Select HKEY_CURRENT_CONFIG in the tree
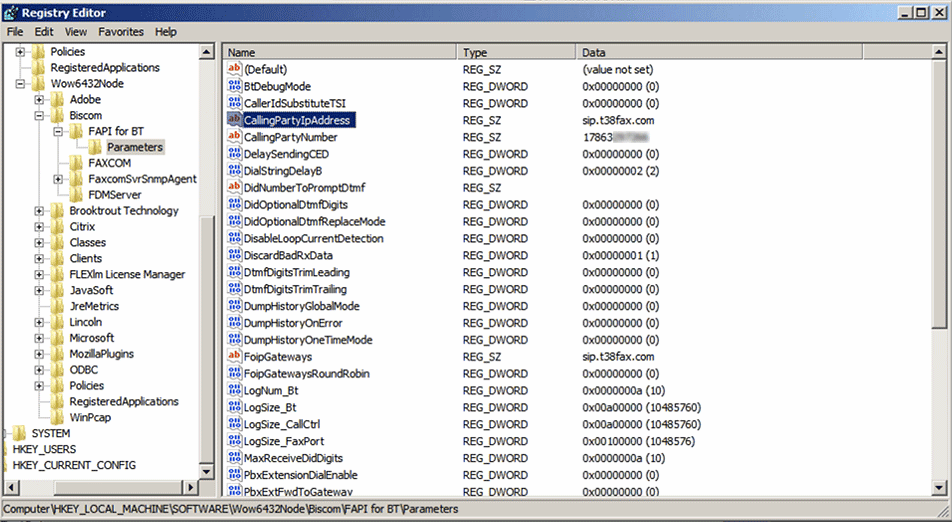 (74, 465)
